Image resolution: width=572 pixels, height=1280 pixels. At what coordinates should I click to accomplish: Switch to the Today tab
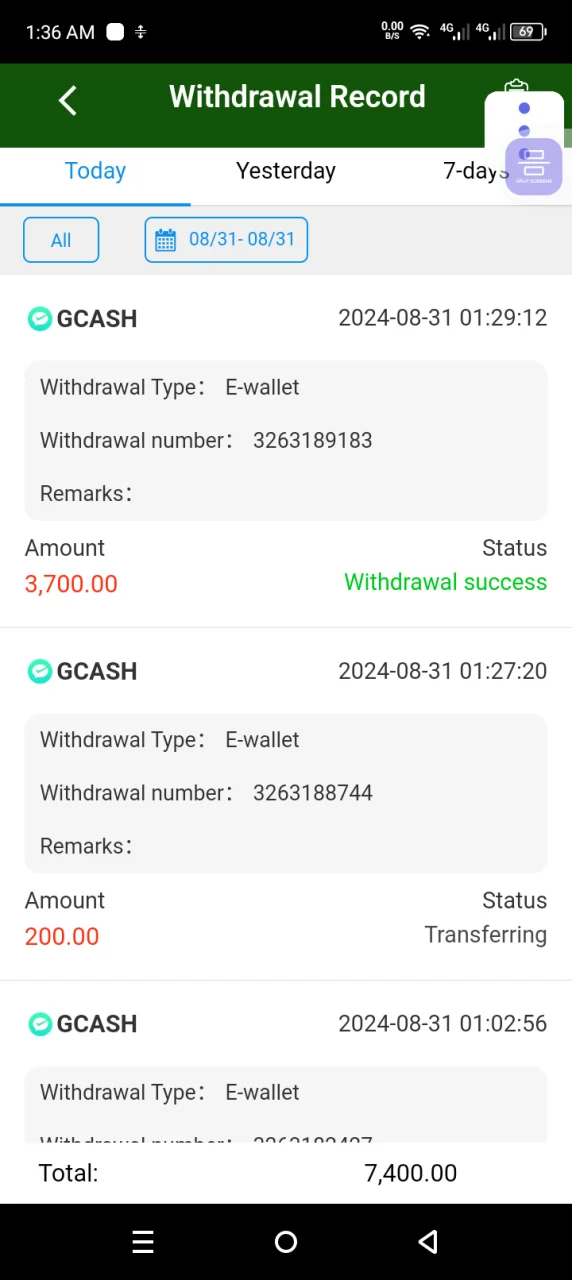coord(95,171)
